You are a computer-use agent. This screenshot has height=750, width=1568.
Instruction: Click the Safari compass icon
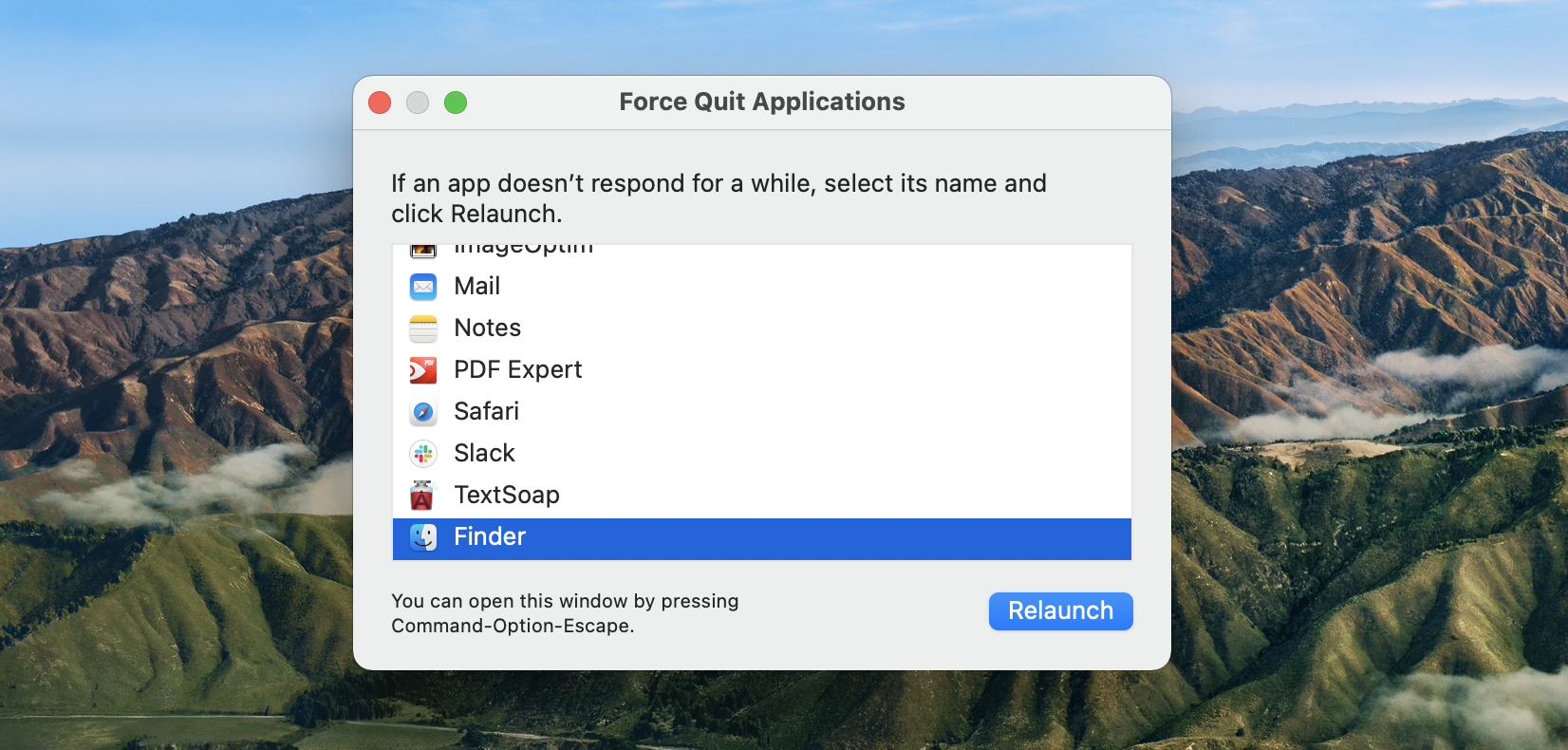pyautogui.click(x=423, y=411)
